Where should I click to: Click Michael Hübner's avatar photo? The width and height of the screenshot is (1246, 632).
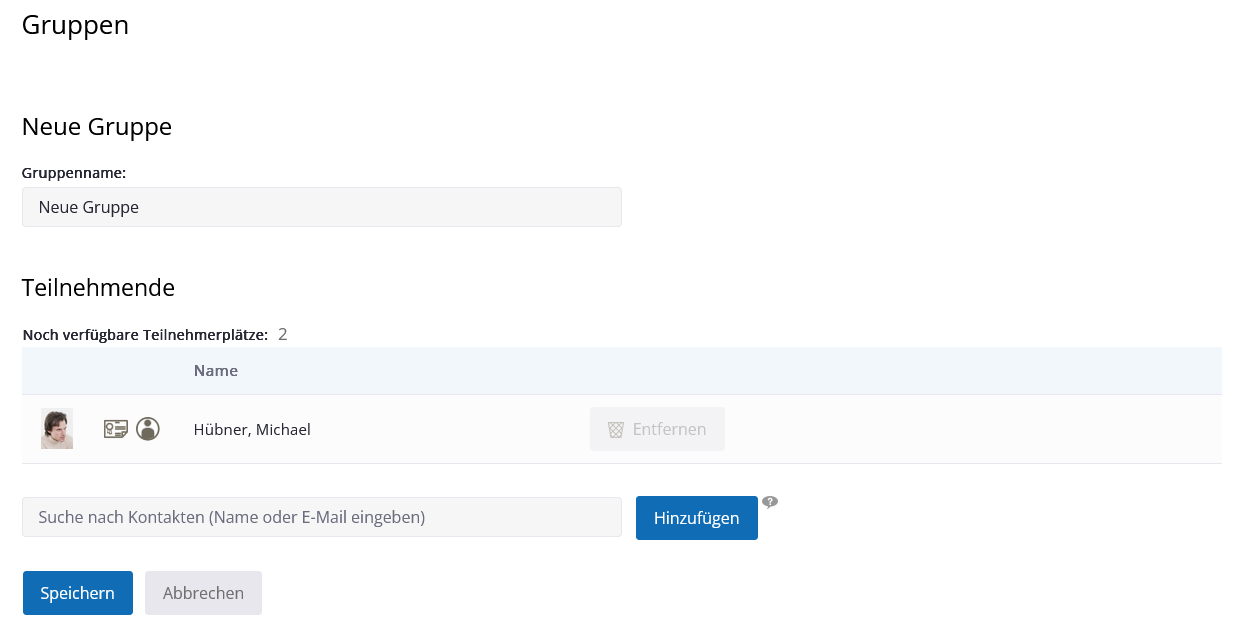[57, 429]
